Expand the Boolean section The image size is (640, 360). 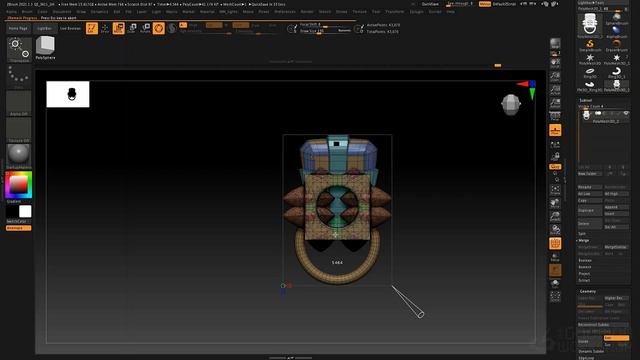(585, 260)
